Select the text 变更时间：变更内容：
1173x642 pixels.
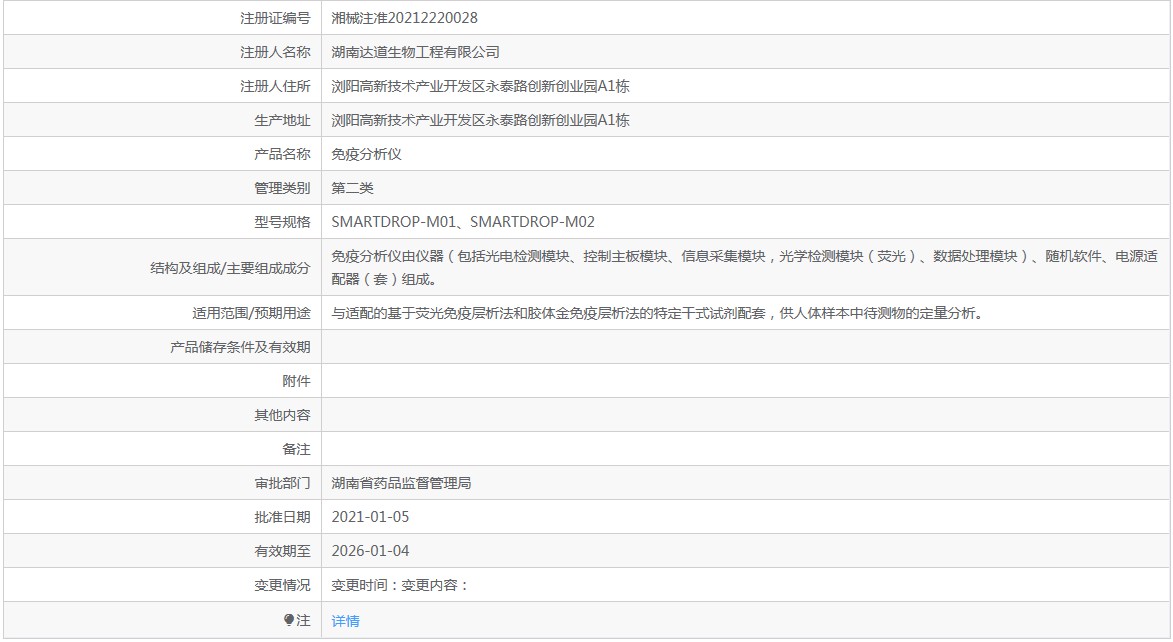pos(400,585)
